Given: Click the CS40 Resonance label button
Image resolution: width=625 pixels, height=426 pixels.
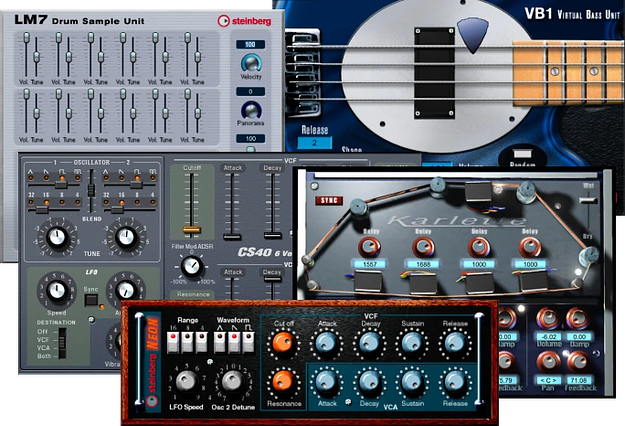Looking at the screenshot, I should pos(193,294).
